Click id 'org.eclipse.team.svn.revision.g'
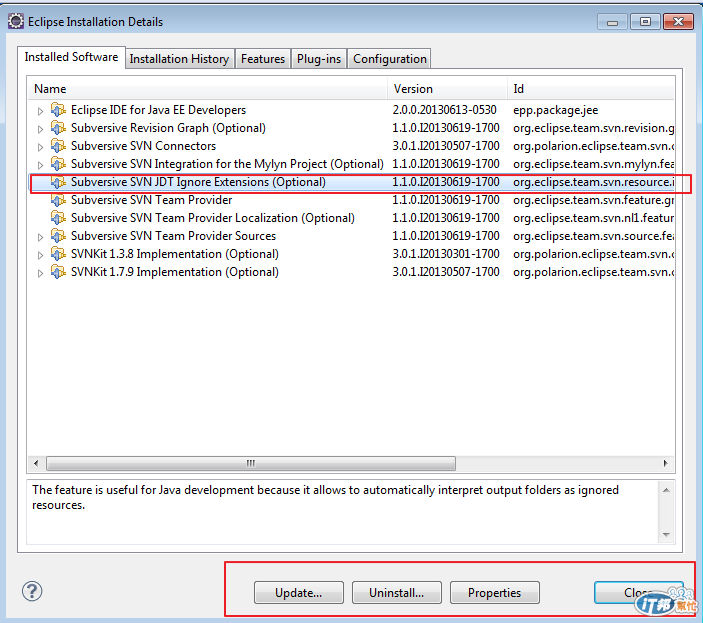Viewport: 703px width, 623px height. tap(594, 128)
